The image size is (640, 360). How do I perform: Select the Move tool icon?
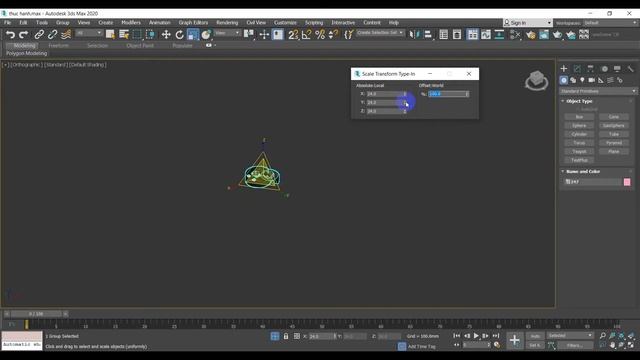coord(166,35)
